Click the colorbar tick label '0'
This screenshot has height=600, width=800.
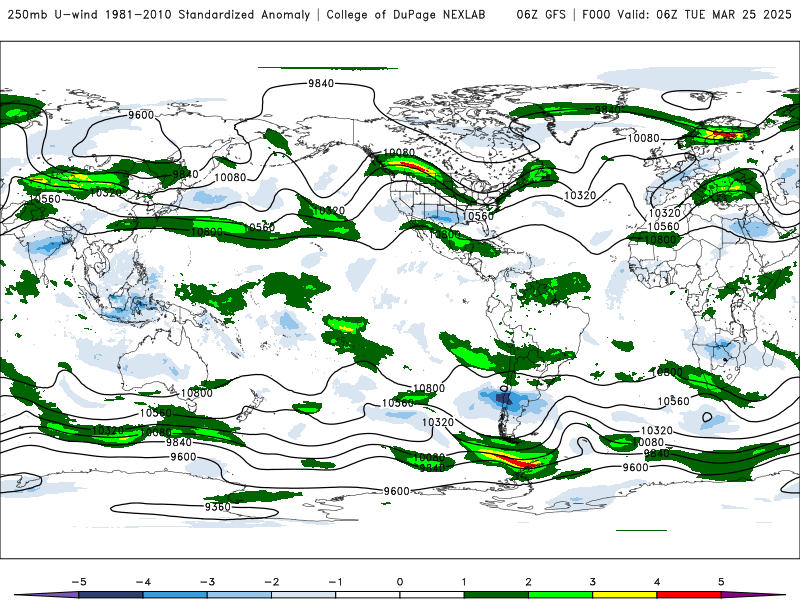(400, 582)
